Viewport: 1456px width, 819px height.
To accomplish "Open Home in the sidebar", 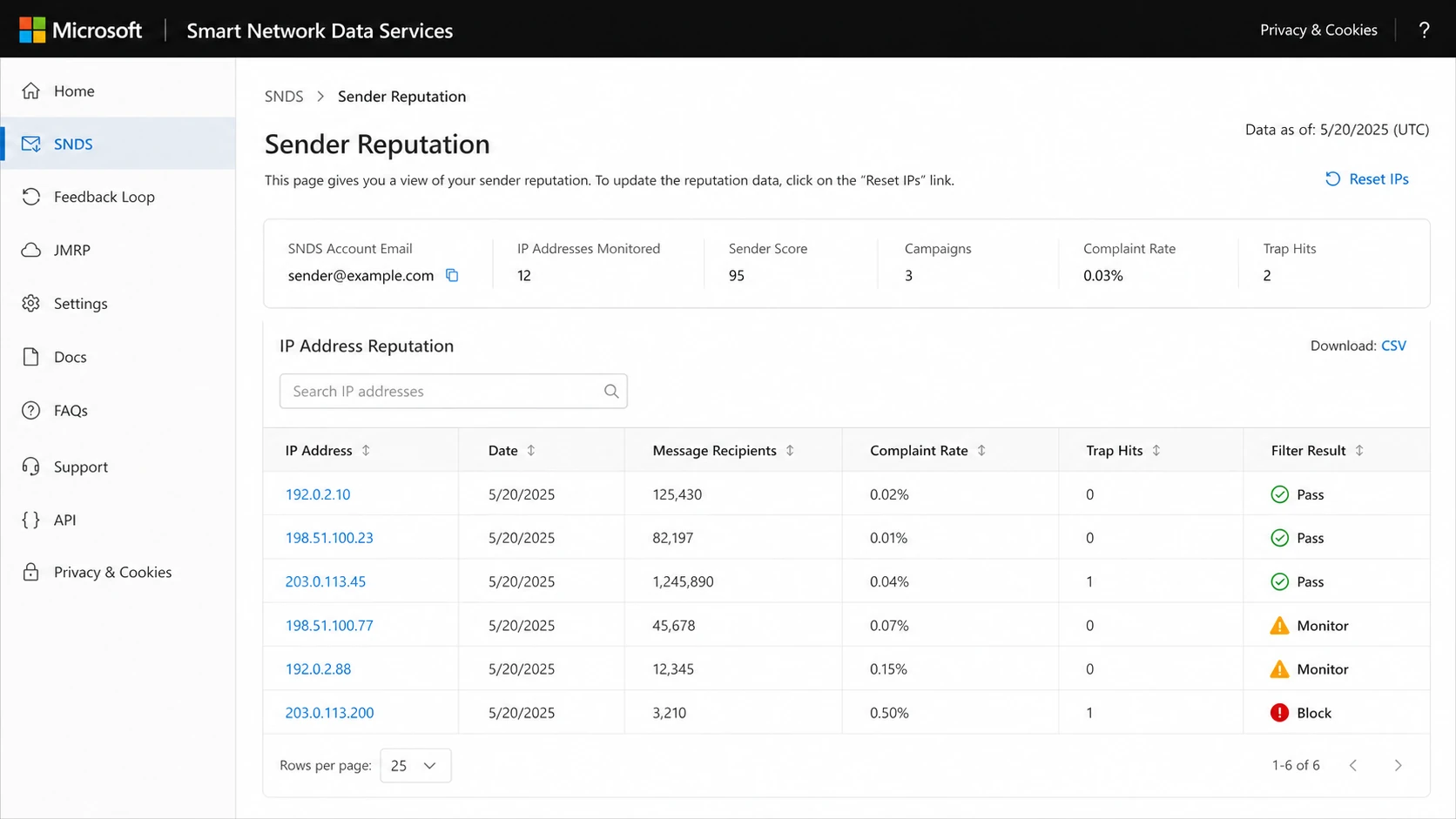I will 118,91.
